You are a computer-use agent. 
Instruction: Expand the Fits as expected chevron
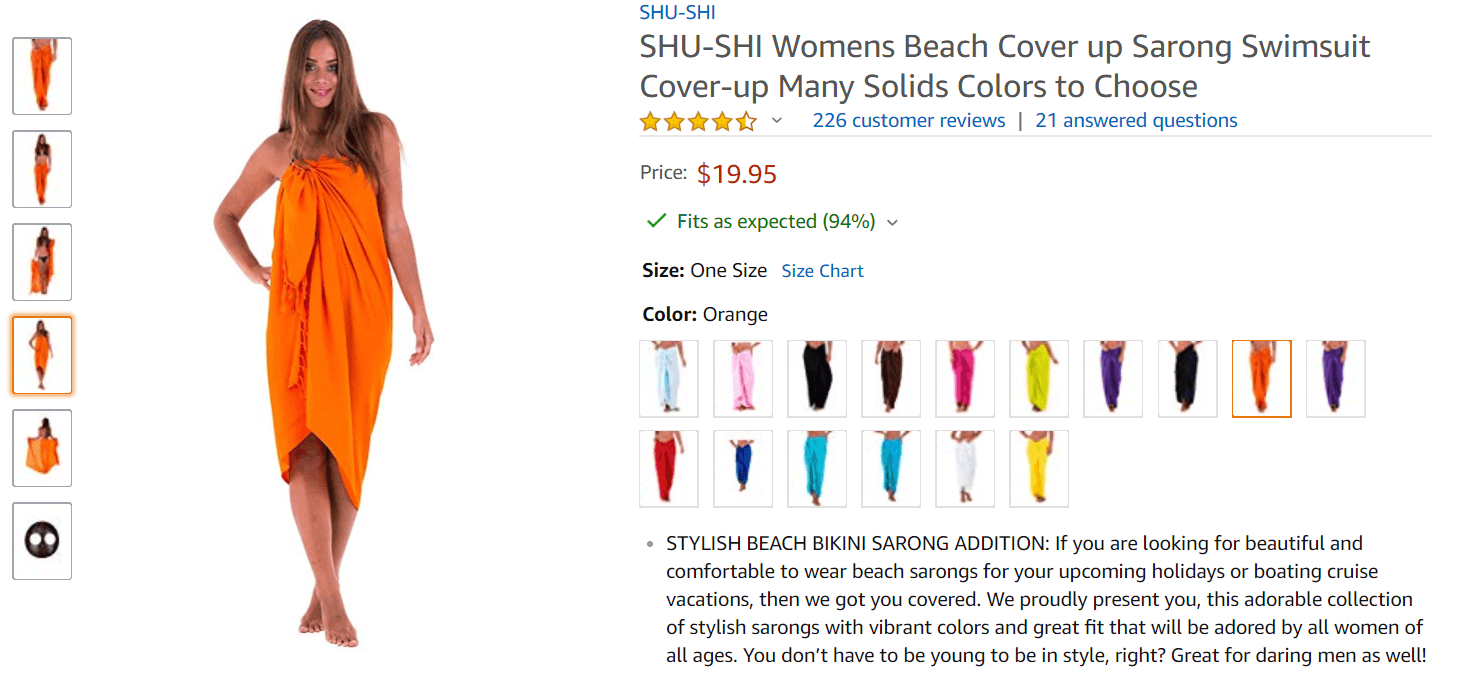point(893,223)
